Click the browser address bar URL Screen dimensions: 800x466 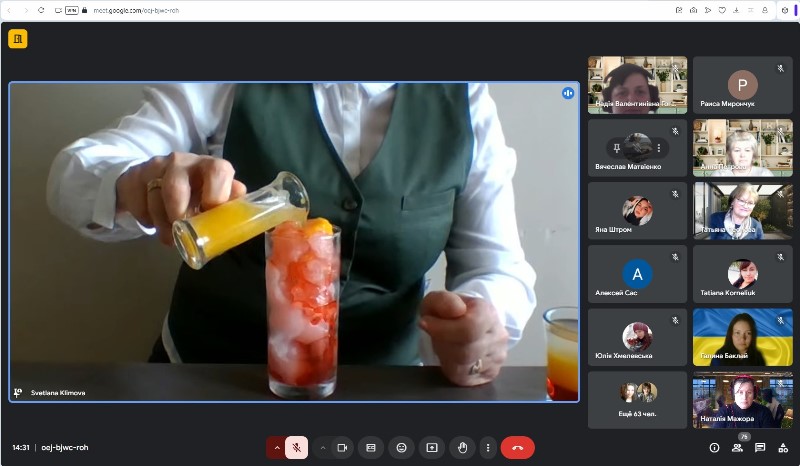tap(136, 10)
